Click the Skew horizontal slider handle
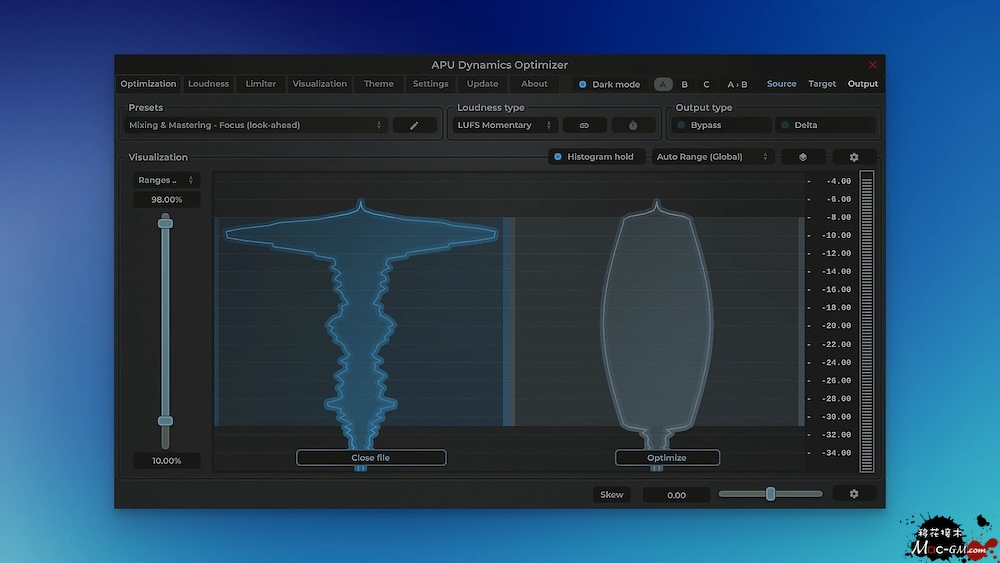This screenshot has height=563, width=1000. coord(770,494)
